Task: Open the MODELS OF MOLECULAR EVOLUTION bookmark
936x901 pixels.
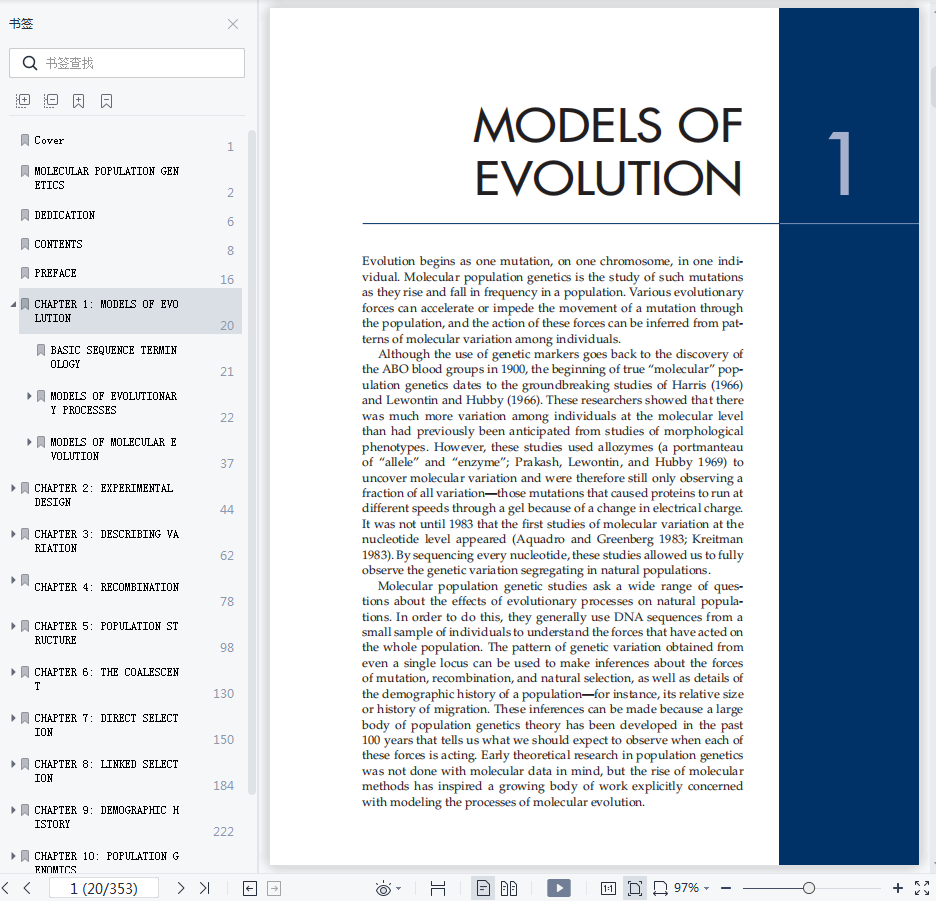Action: (x=113, y=449)
